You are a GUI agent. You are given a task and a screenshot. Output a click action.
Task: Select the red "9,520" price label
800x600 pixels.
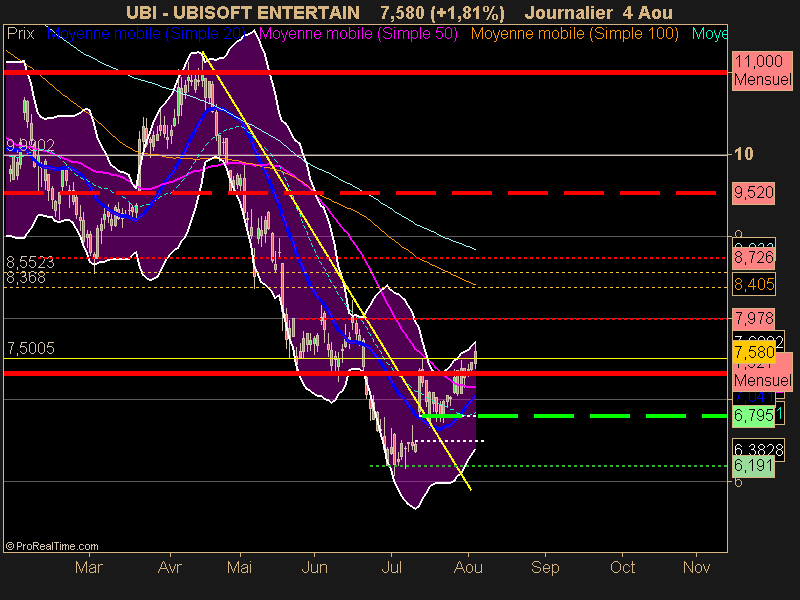754,193
